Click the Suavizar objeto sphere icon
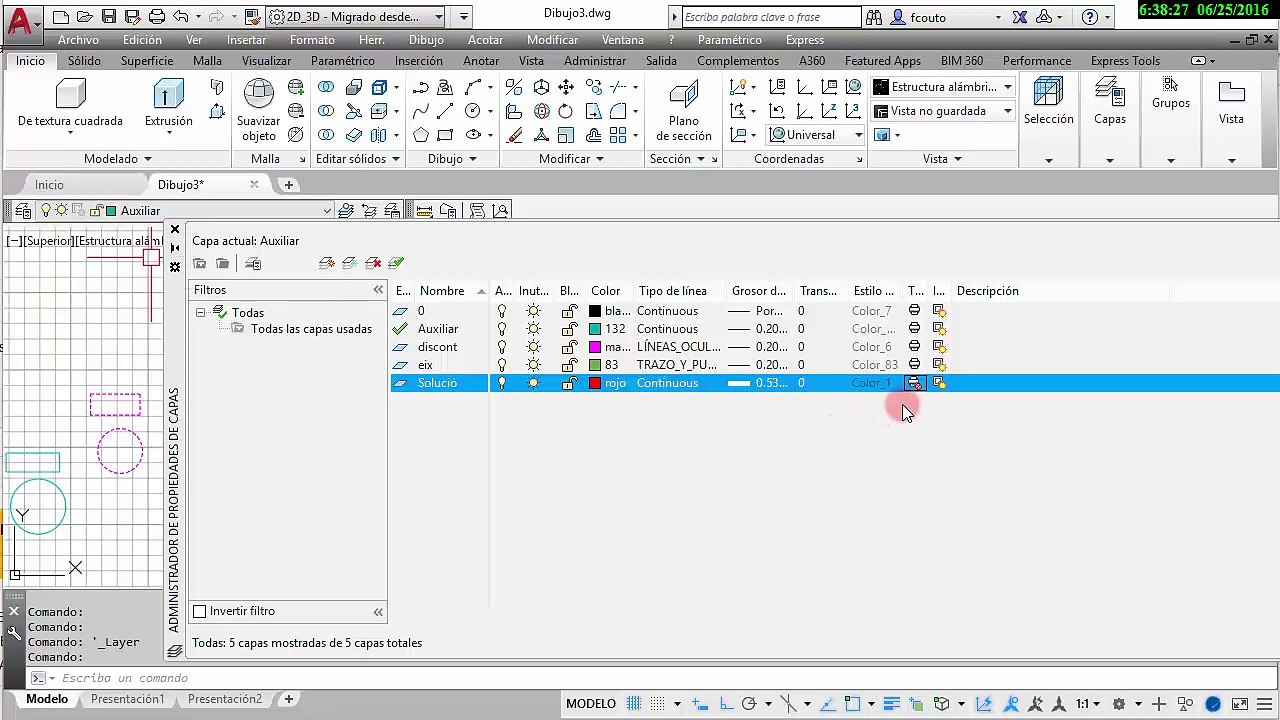This screenshot has height=720, width=1280. (x=258, y=94)
